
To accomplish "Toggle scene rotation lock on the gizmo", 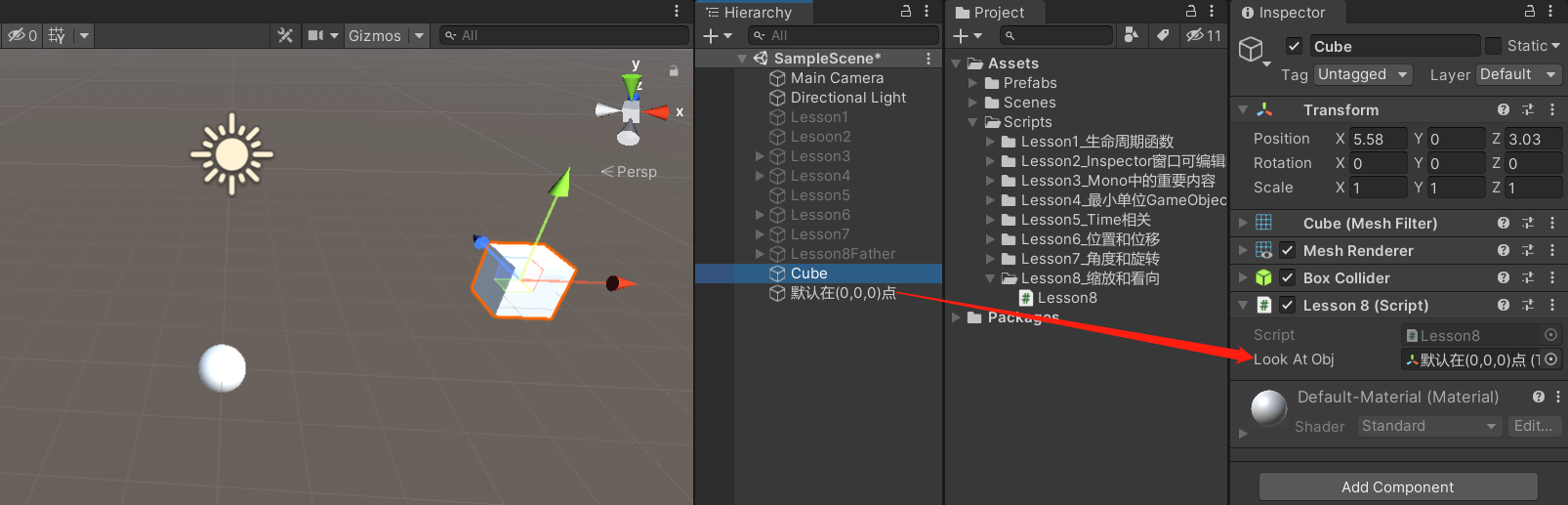I will tap(673, 70).
